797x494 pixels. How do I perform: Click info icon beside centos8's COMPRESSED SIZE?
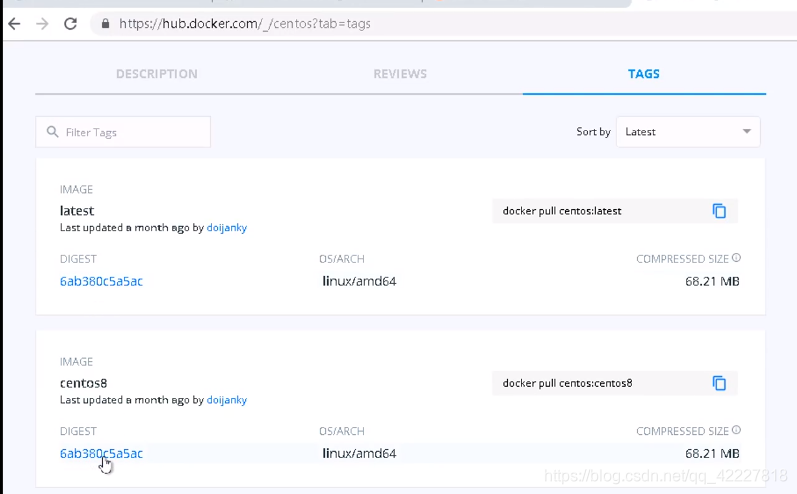(736, 430)
